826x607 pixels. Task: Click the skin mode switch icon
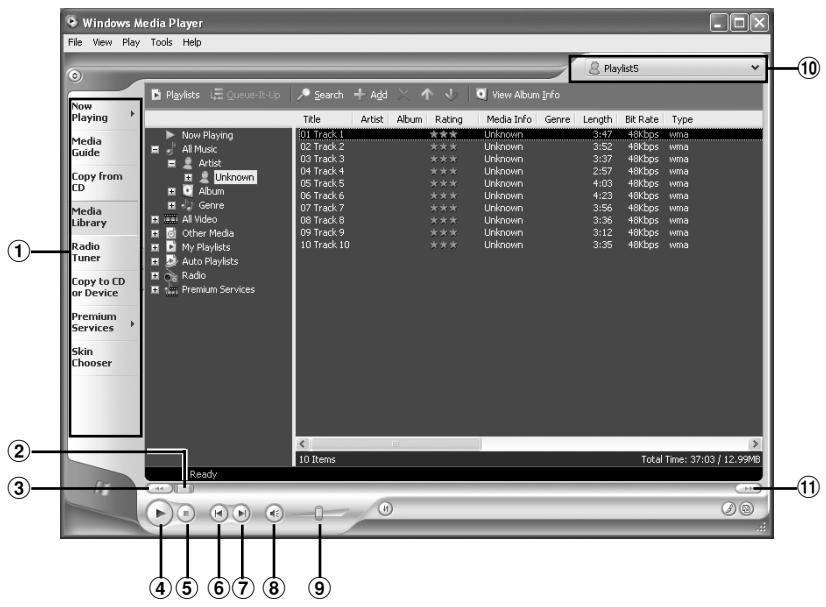click(x=746, y=508)
